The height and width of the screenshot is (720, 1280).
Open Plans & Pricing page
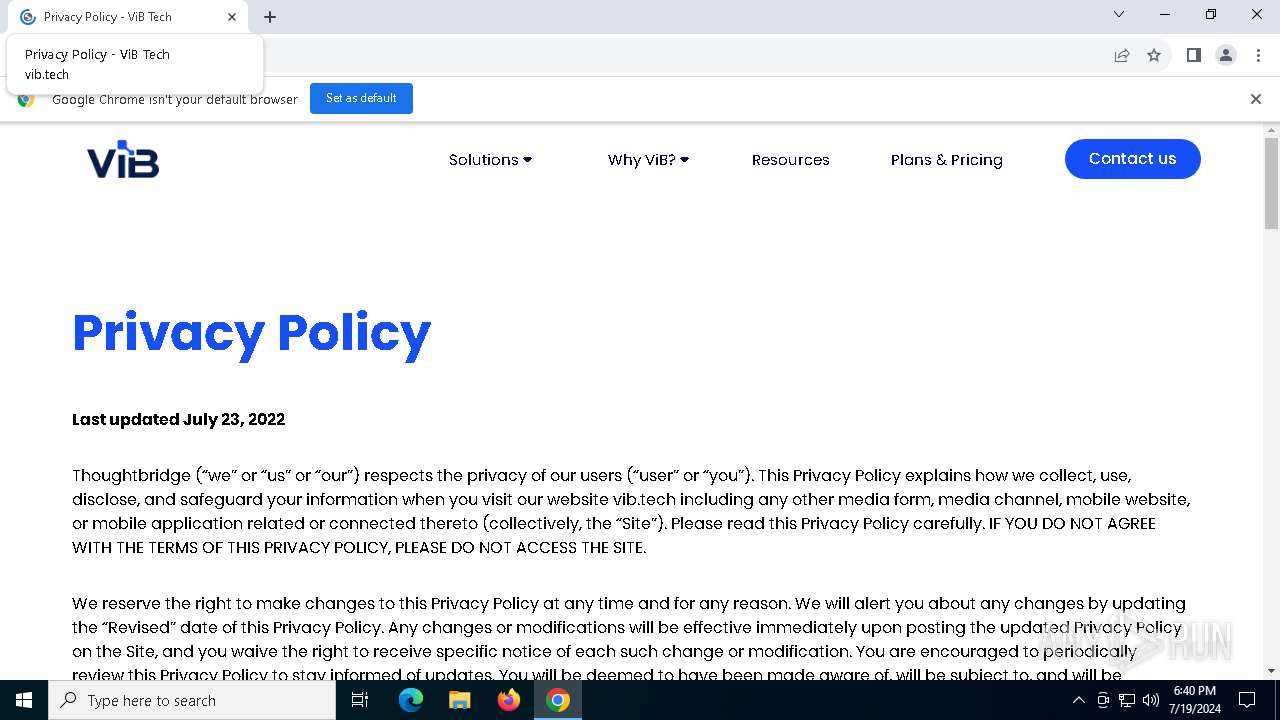click(x=946, y=160)
